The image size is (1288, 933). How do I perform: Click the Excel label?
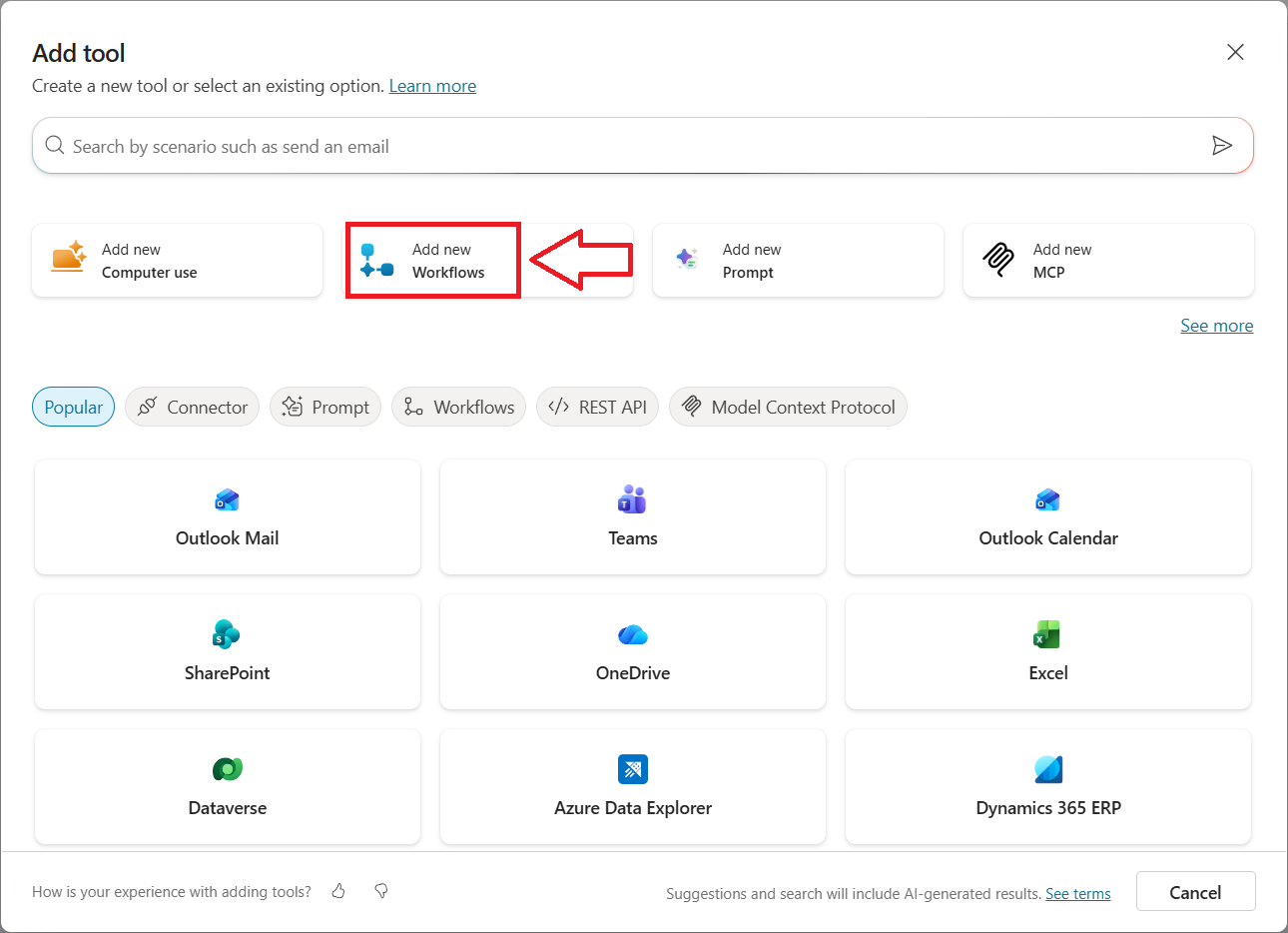pyautogui.click(x=1048, y=673)
